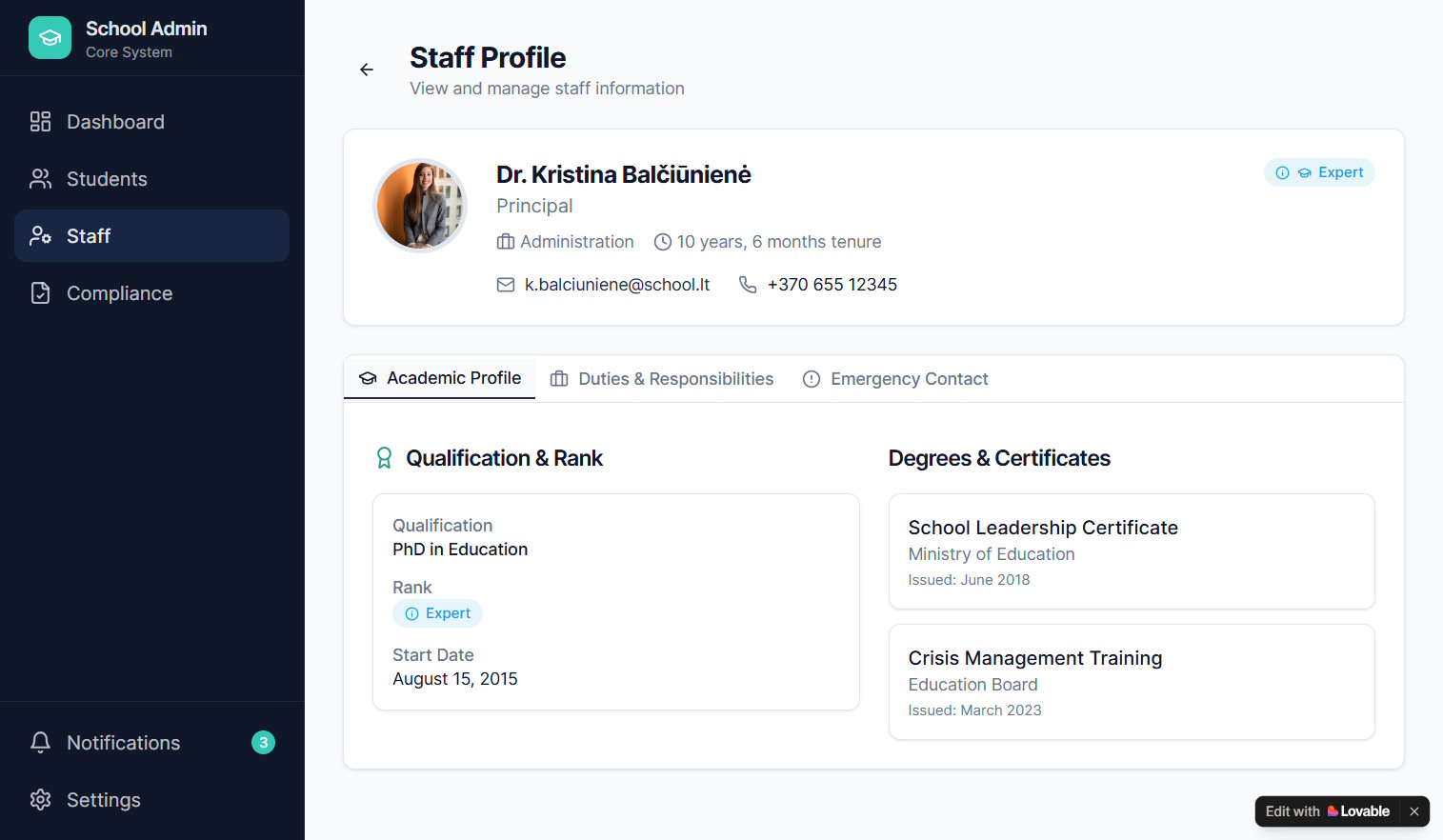Toggle the Expert badge at top right
1443x840 pixels.
click(1319, 172)
